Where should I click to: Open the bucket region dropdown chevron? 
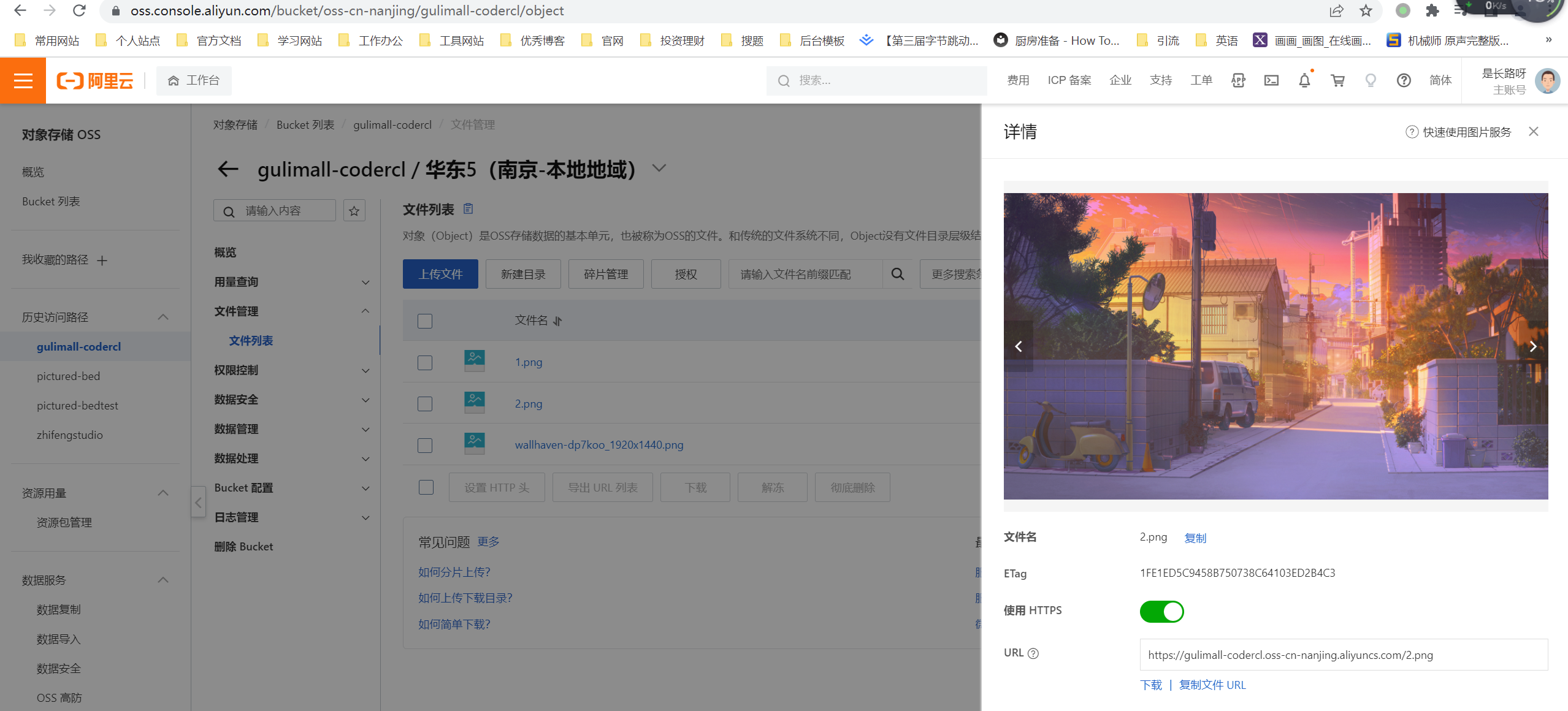click(x=659, y=168)
